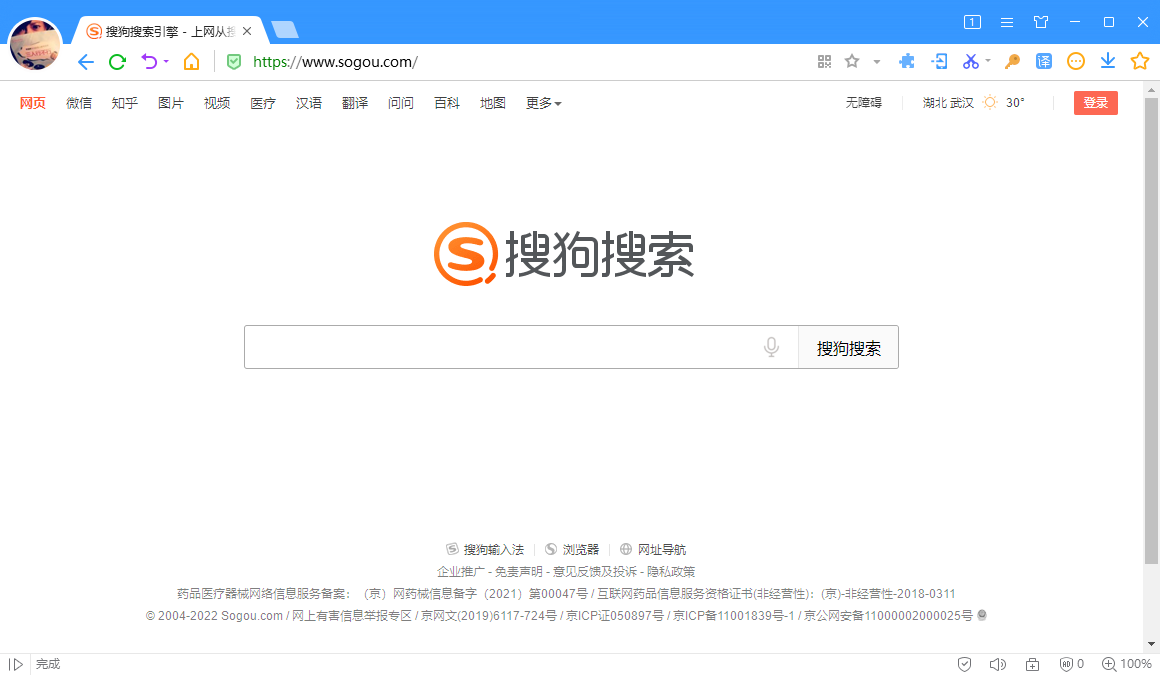The image size is (1160, 675).
Task: Expand the scissors tool dropdown arrow
Action: 988,61
